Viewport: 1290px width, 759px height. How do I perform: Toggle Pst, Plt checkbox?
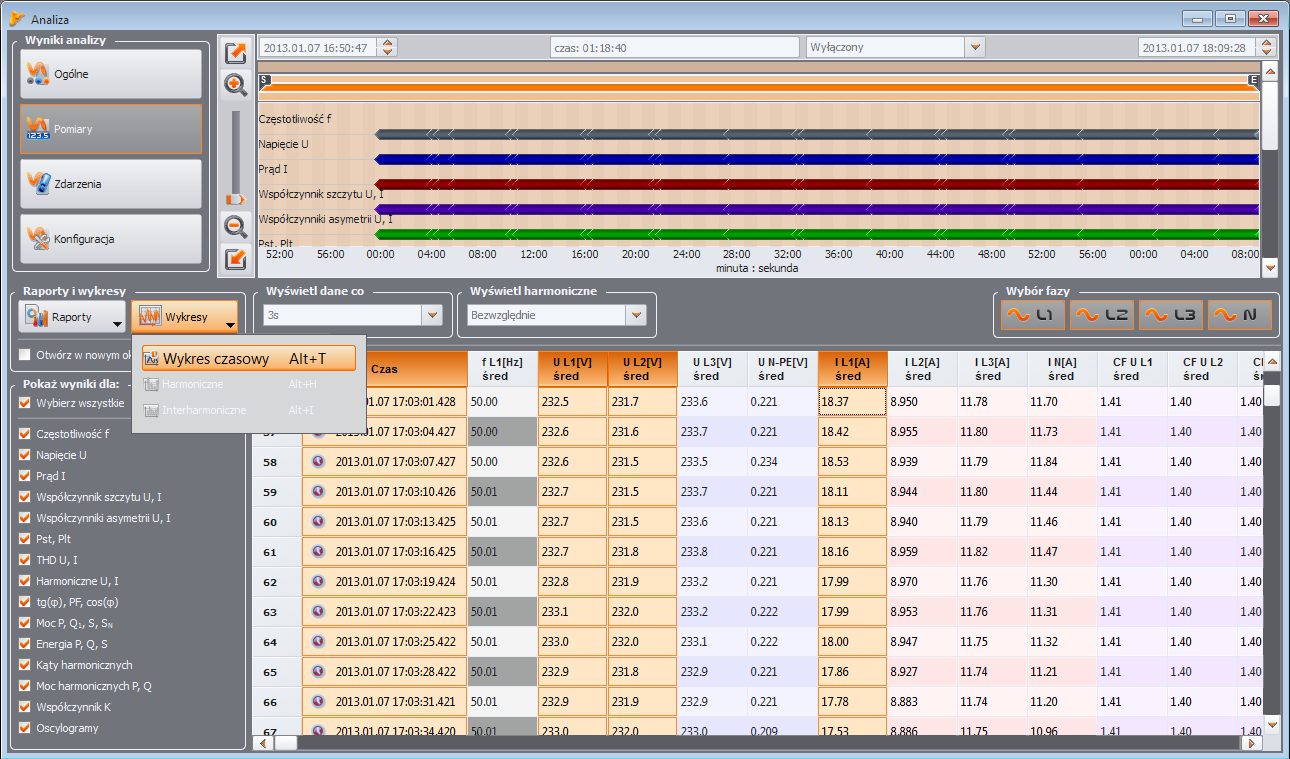pos(25,539)
